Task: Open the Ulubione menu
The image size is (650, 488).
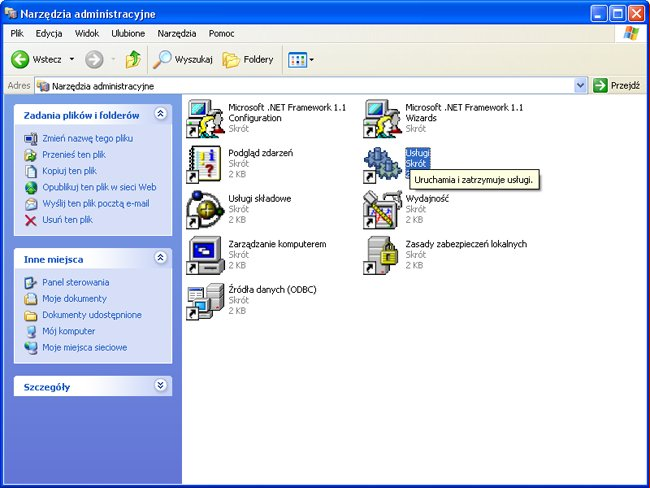Action: tap(128, 34)
